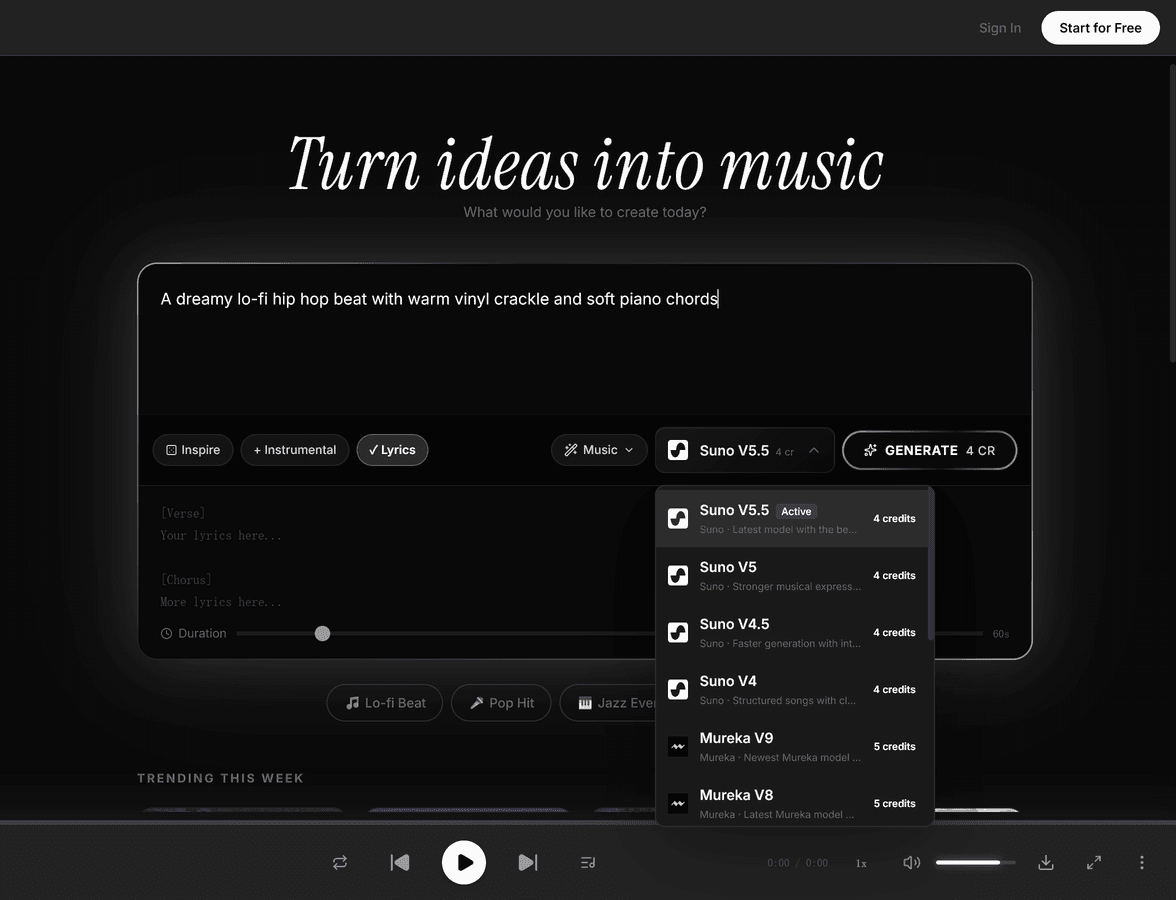Image resolution: width=1176 pixels, height=900 pixels.
Task: Click the sparkle icon on Generate button
Action: point(870,450)
